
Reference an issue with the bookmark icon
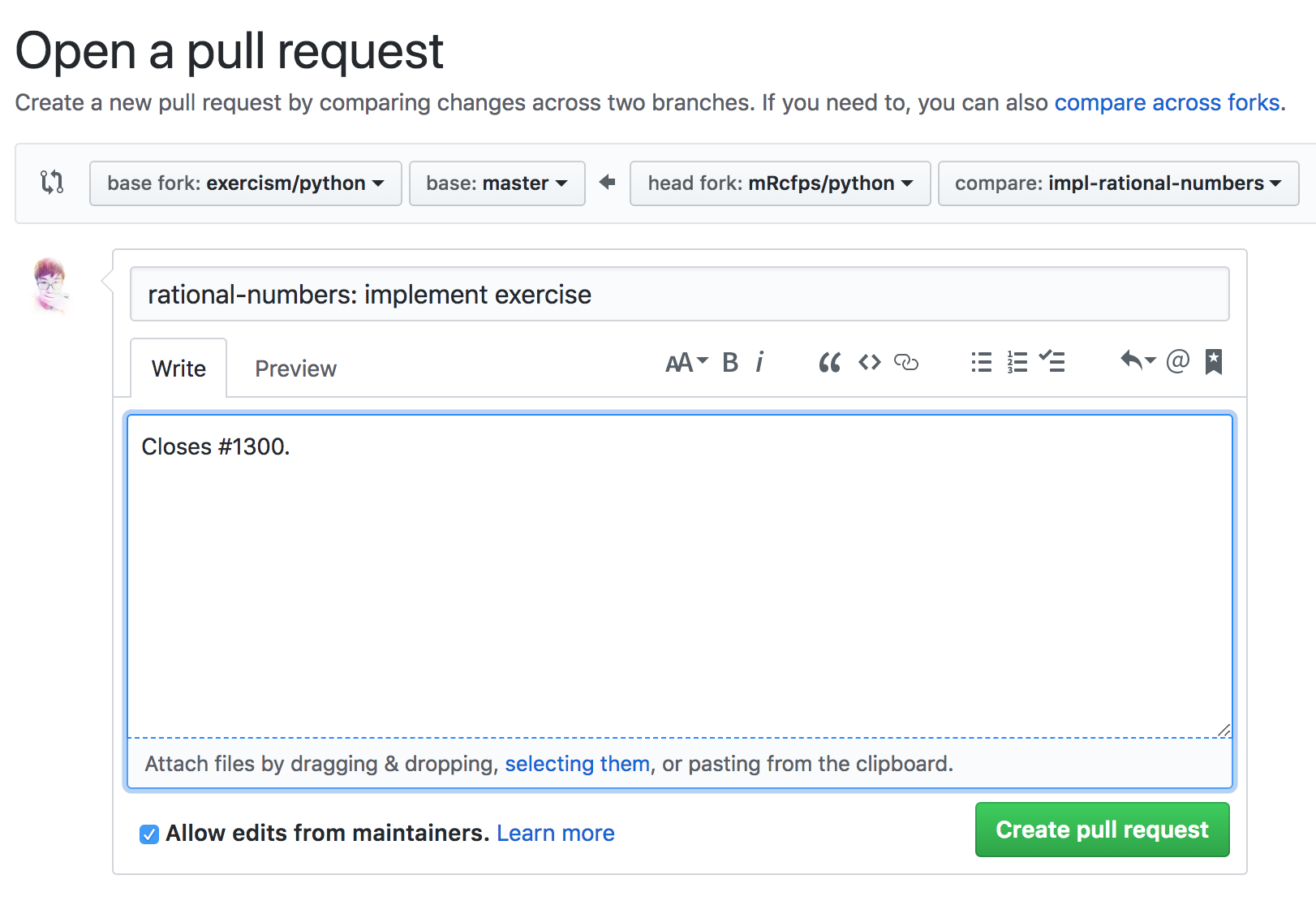point(1214,362)
